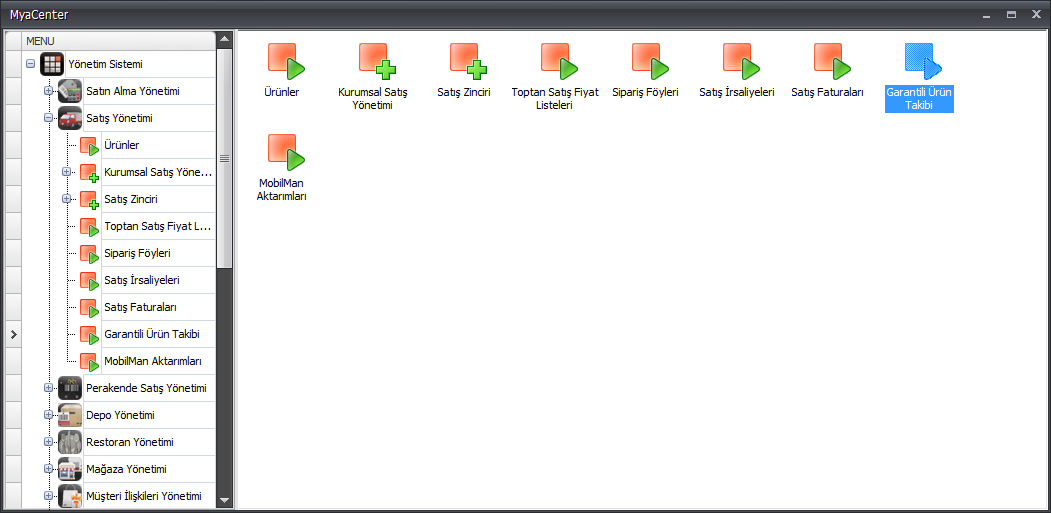This screenshot has height=513, width=1051.
Task: Open Satış Faturaları icon in main panel
Action: click(x=832, y=62)
